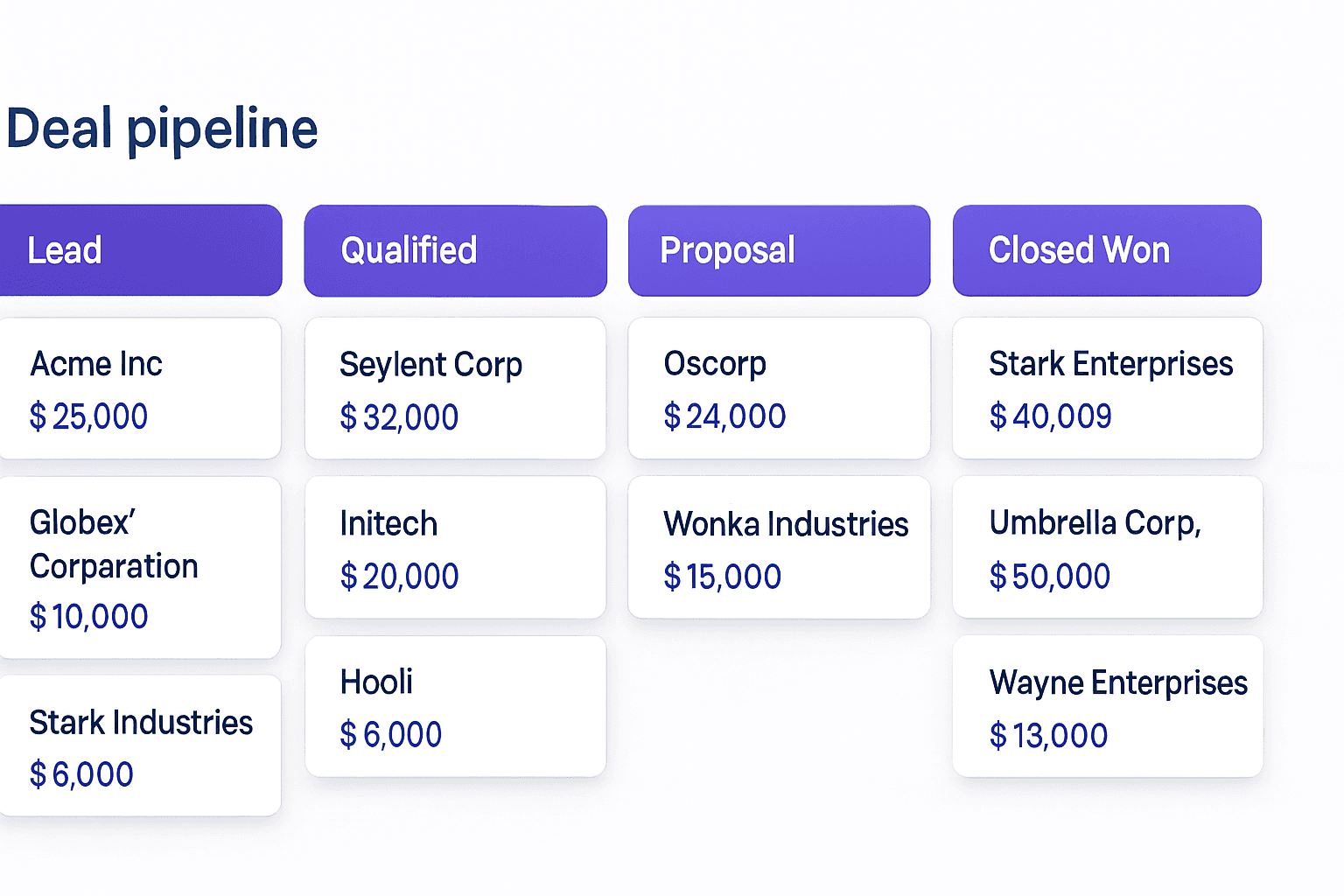
Task: Select the $25,000 amount on Acme Inc
Action: pyautogui.click(x=88, y=417)
